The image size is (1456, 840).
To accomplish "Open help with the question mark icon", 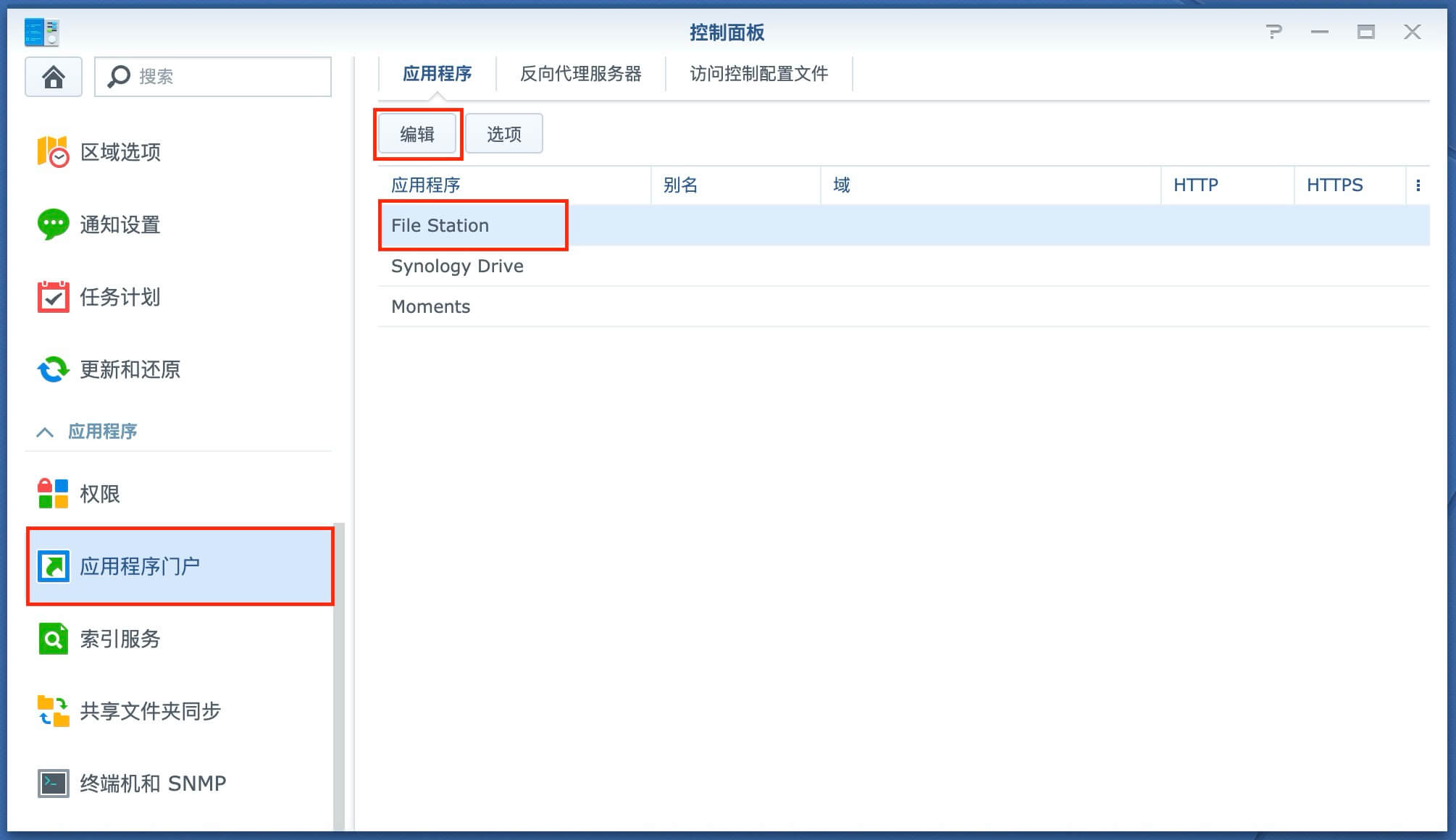I will [1273, 32].
